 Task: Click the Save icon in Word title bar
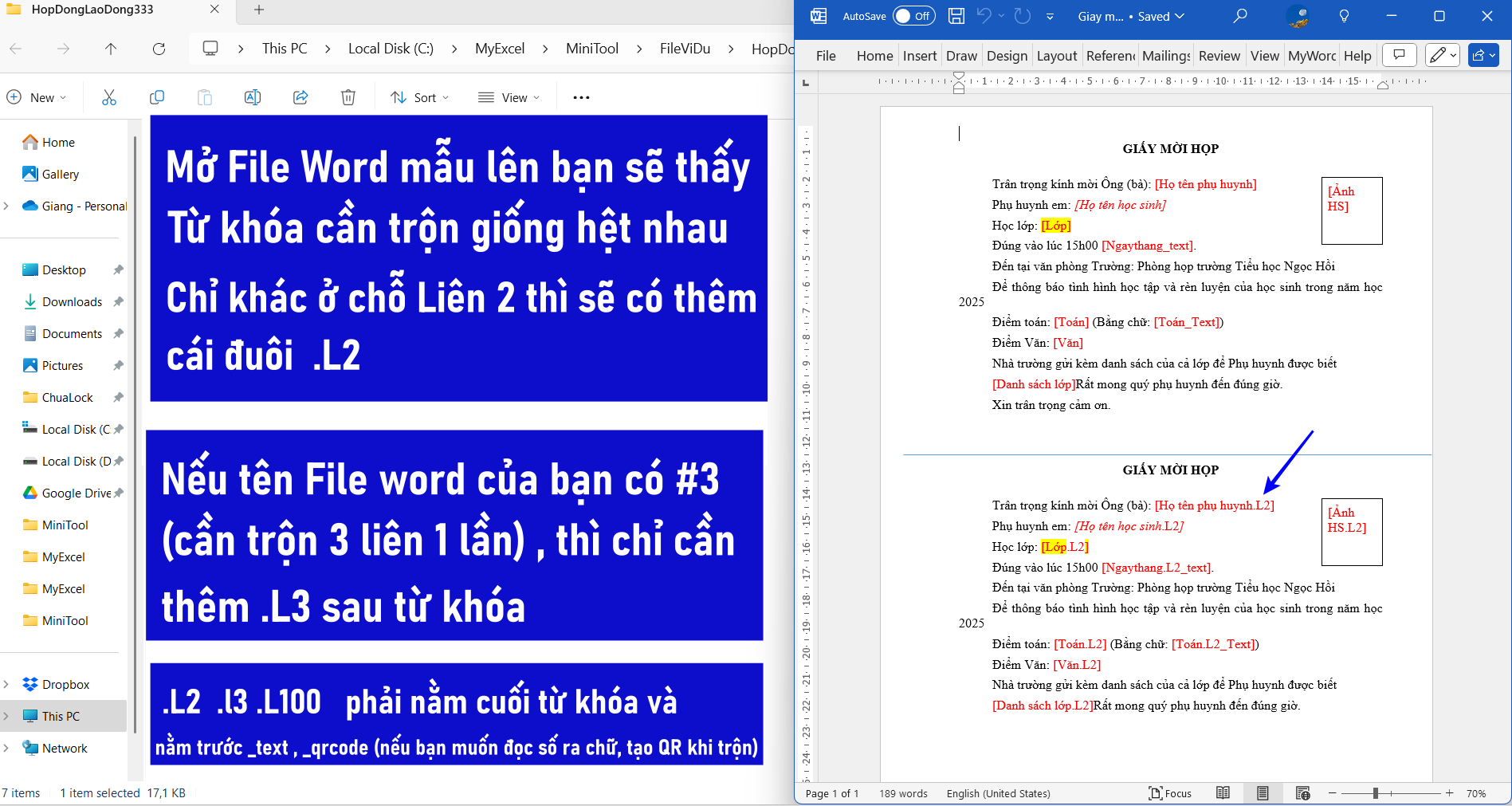[x=956, y=16]
